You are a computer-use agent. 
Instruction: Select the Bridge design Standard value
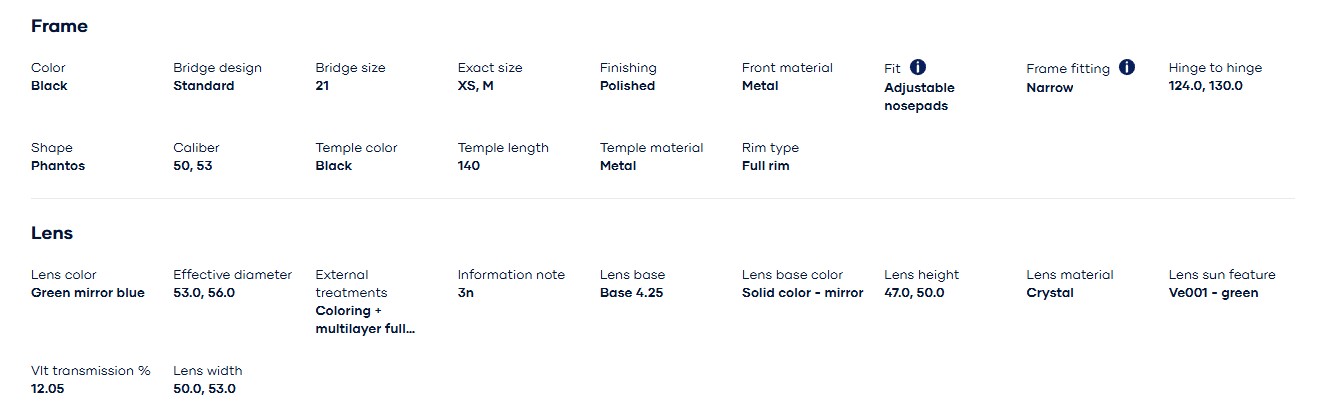click(204, 86)
